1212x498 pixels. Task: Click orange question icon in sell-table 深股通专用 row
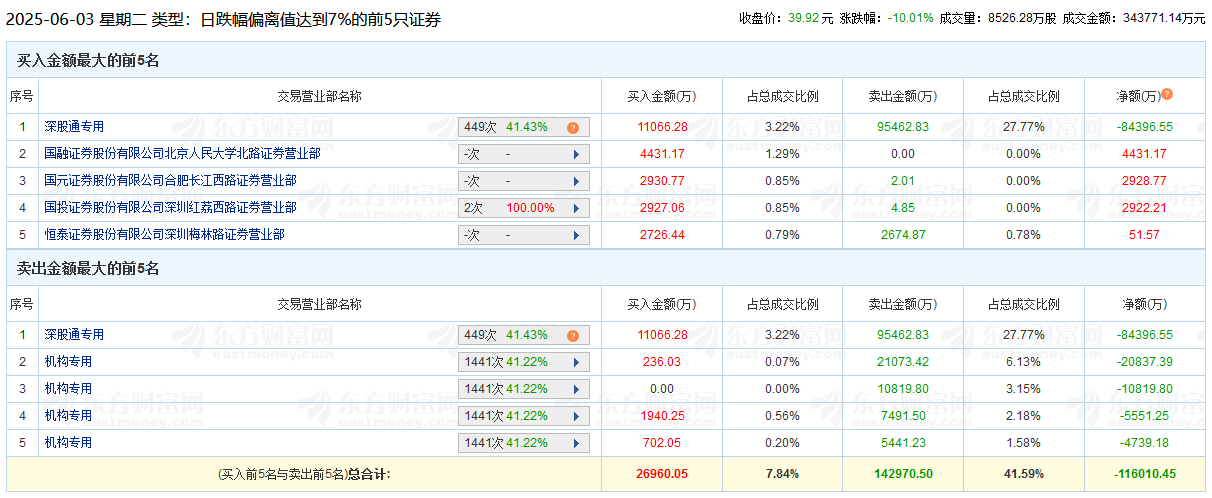573,336
